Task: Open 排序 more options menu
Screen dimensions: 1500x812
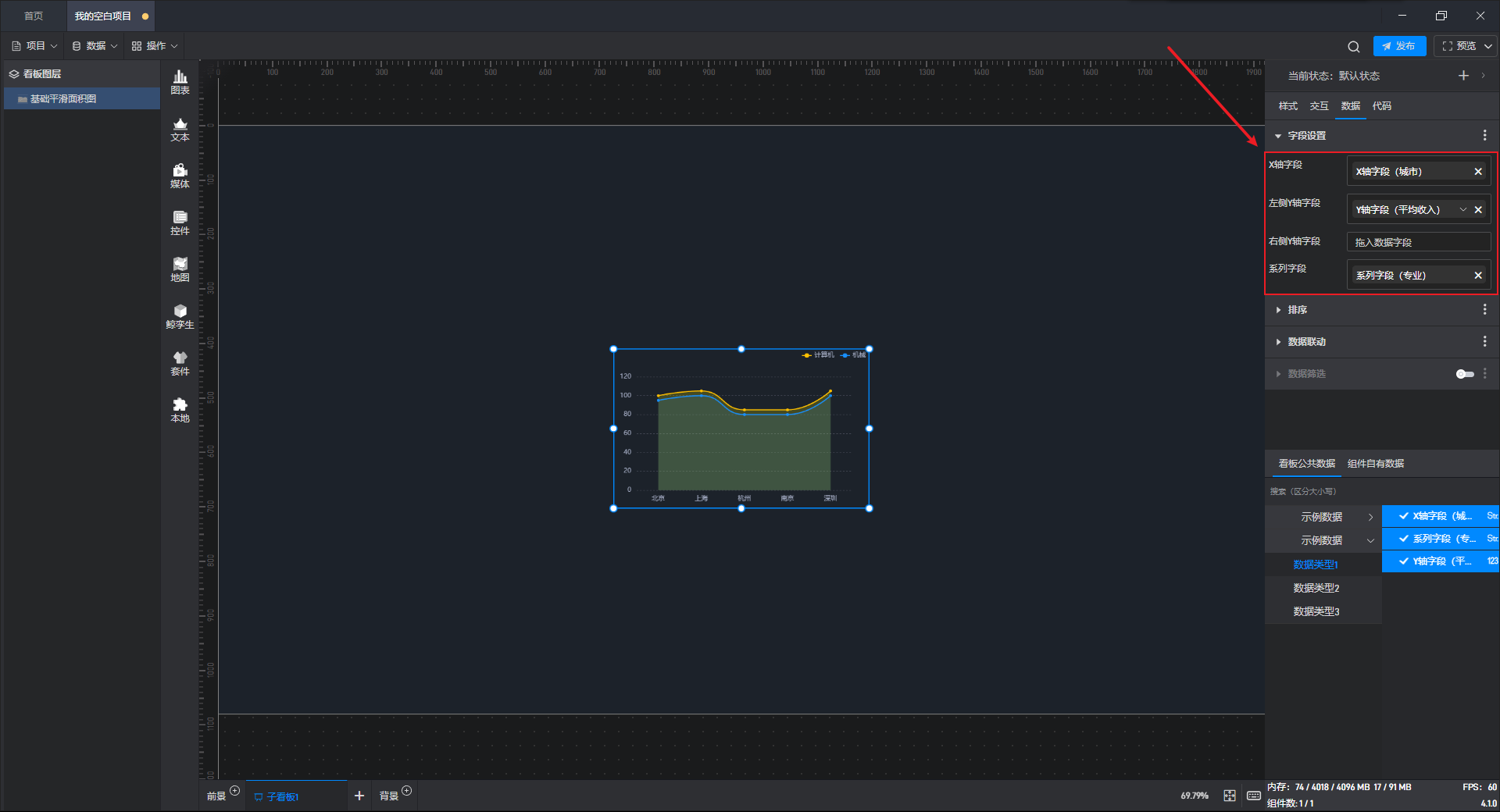Action: click(x=1484, y=310)
